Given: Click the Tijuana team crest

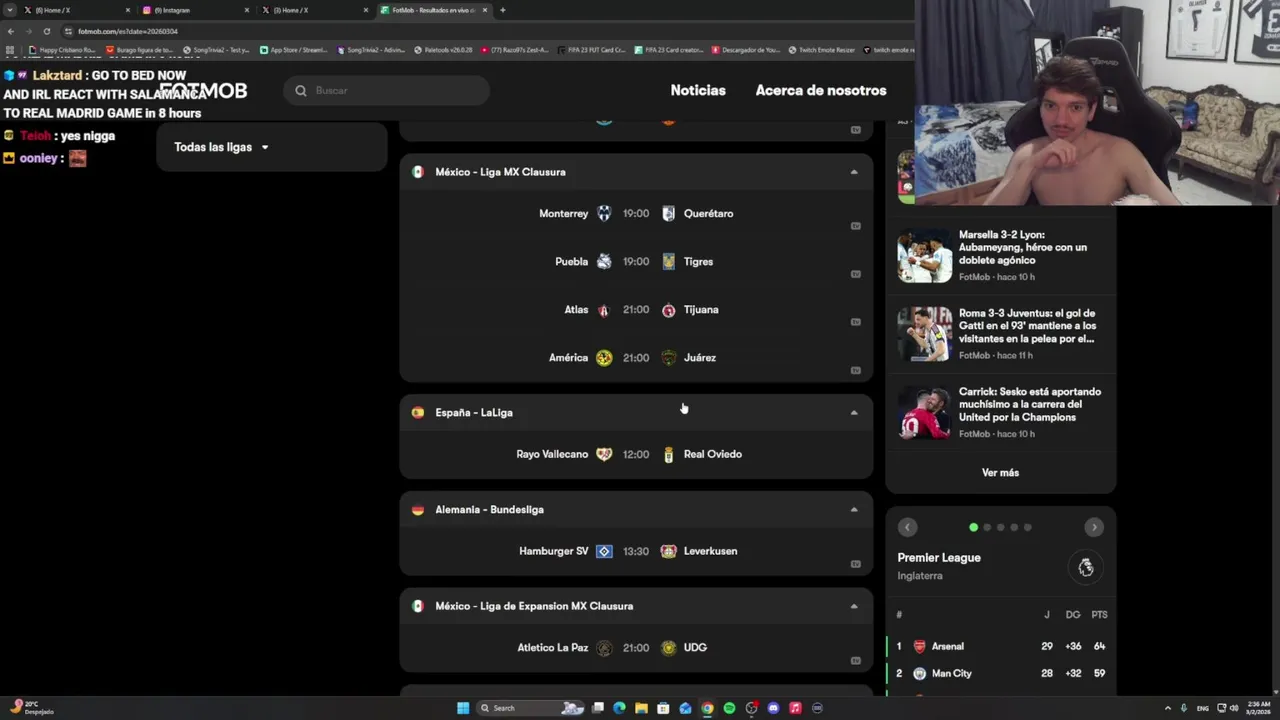Looking at the screenshot, I should [x=668, y=310].
